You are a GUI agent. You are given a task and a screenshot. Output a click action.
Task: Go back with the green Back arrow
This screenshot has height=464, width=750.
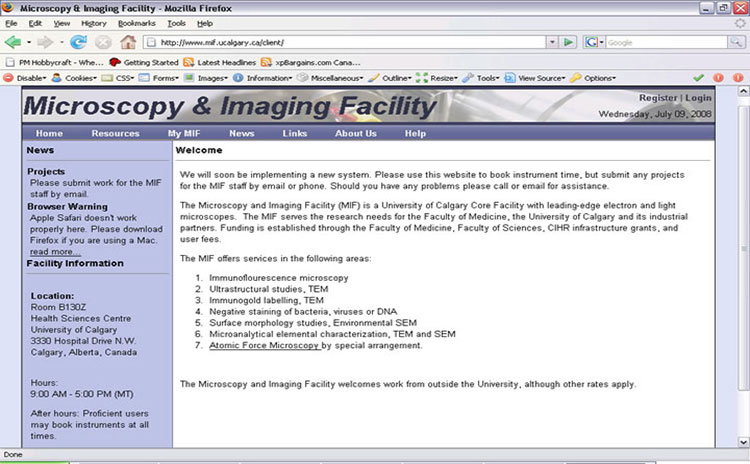(x=13, y=43)
